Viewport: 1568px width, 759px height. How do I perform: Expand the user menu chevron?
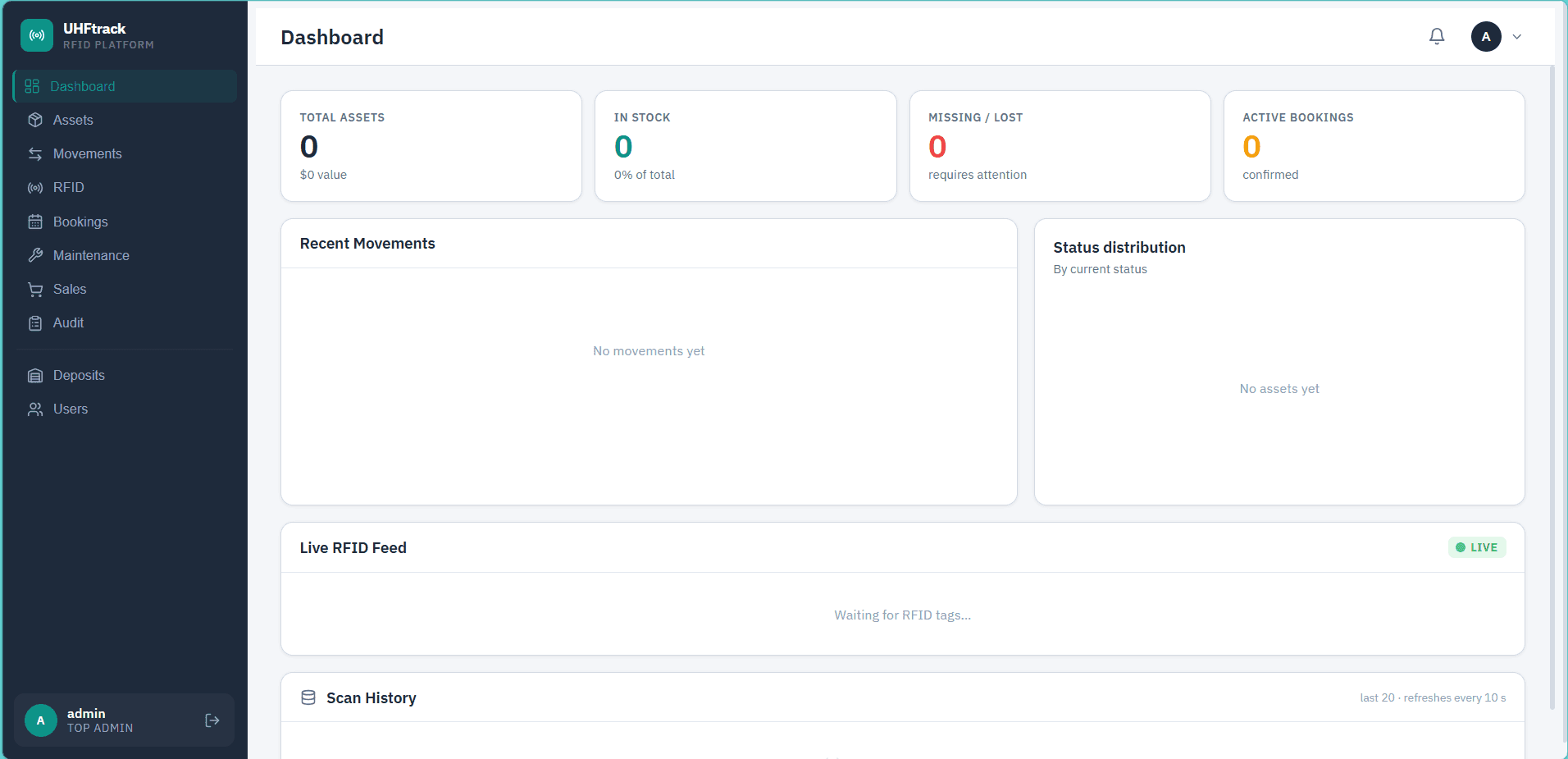pyautogui.click(x=1517, y=36)
